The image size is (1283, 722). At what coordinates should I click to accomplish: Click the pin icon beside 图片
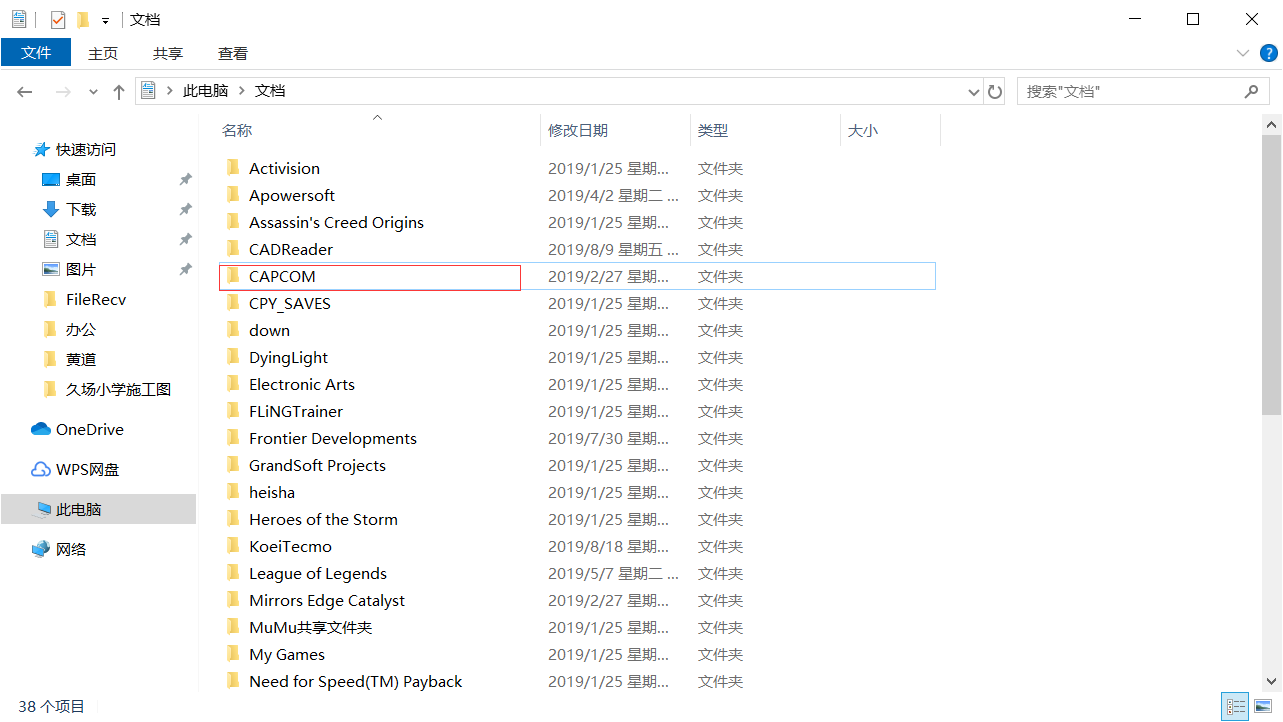pyautogui.click(x=185, y=269)
